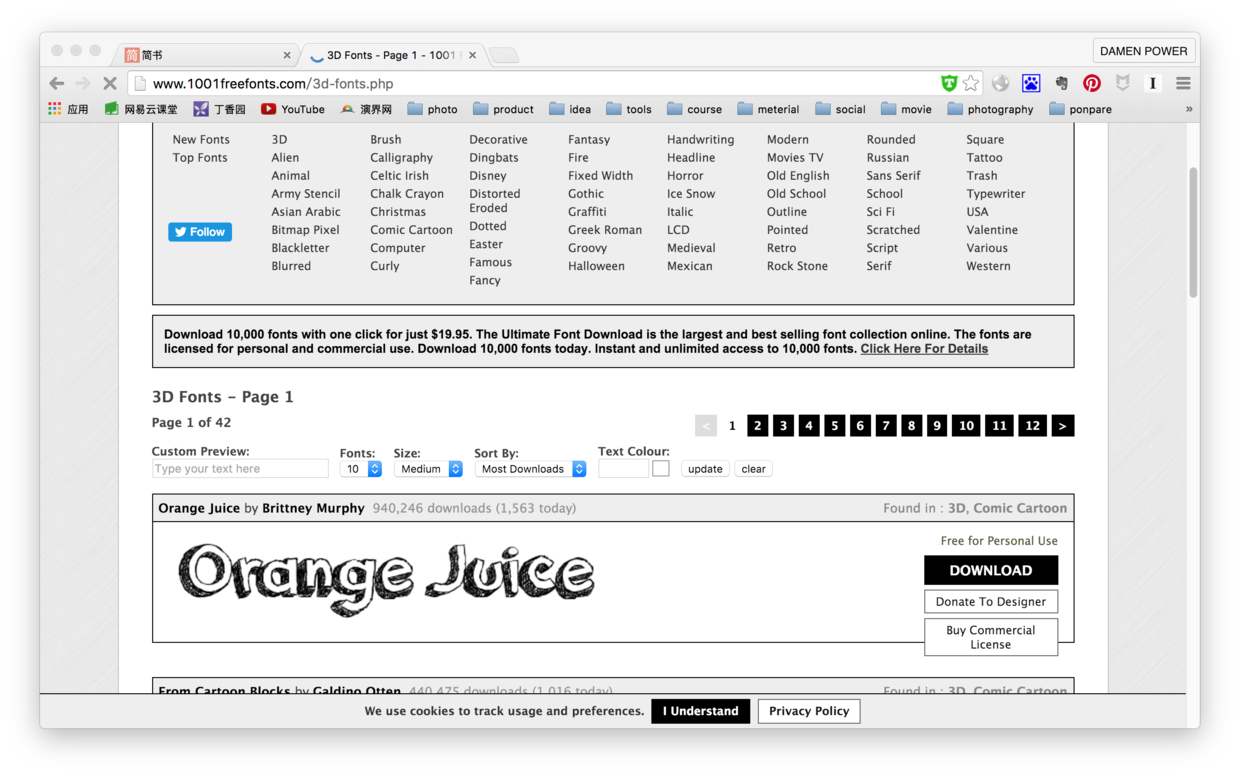
Task: Click the page vertical scrollbar
Action: click(1193, 232)
